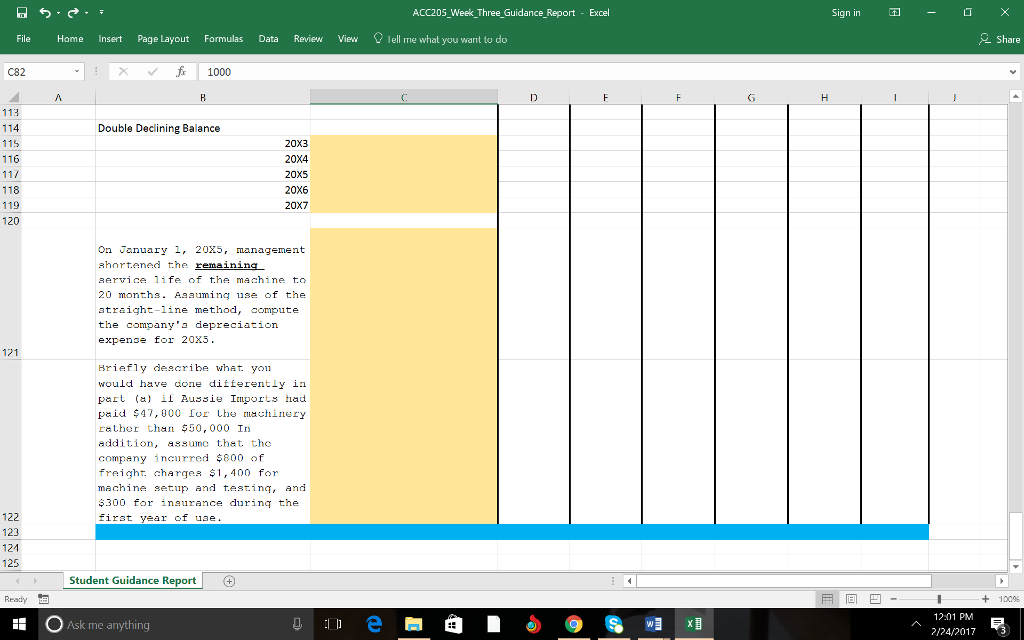
Task: Add a new sheet with plus icon
Action: (x=230, y=580)
